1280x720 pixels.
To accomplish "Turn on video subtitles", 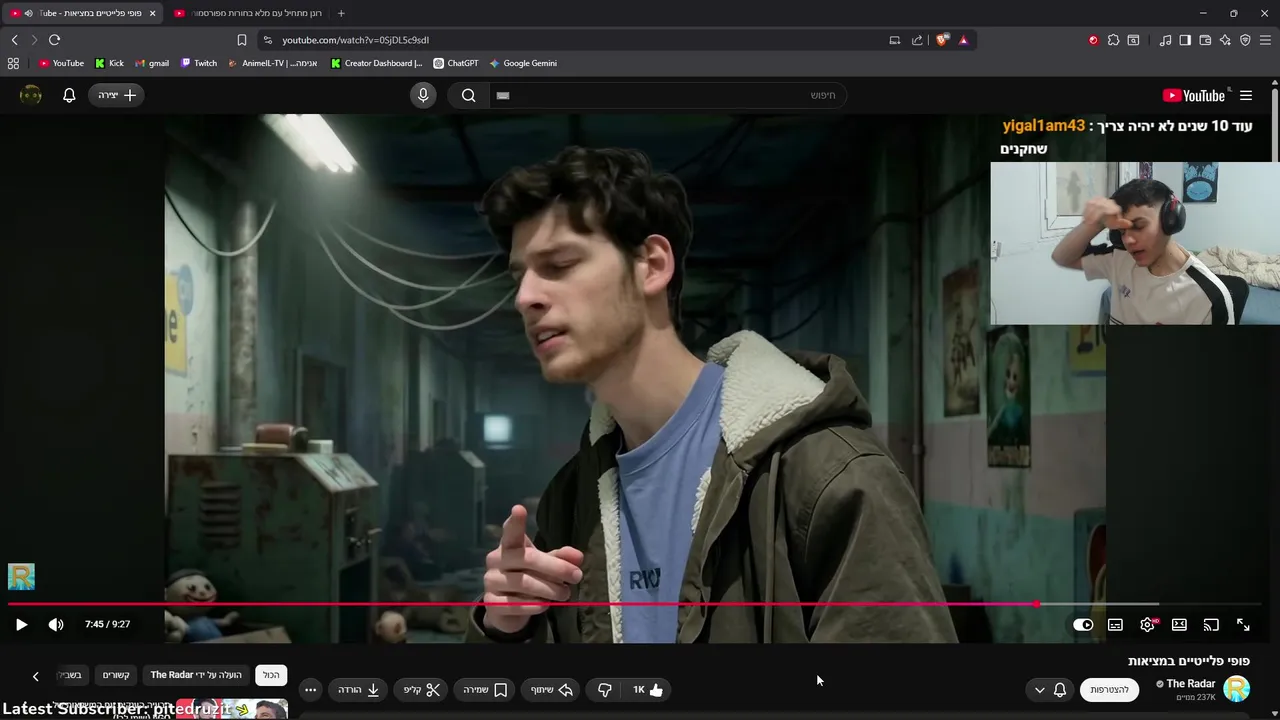I will point(1115,625).
